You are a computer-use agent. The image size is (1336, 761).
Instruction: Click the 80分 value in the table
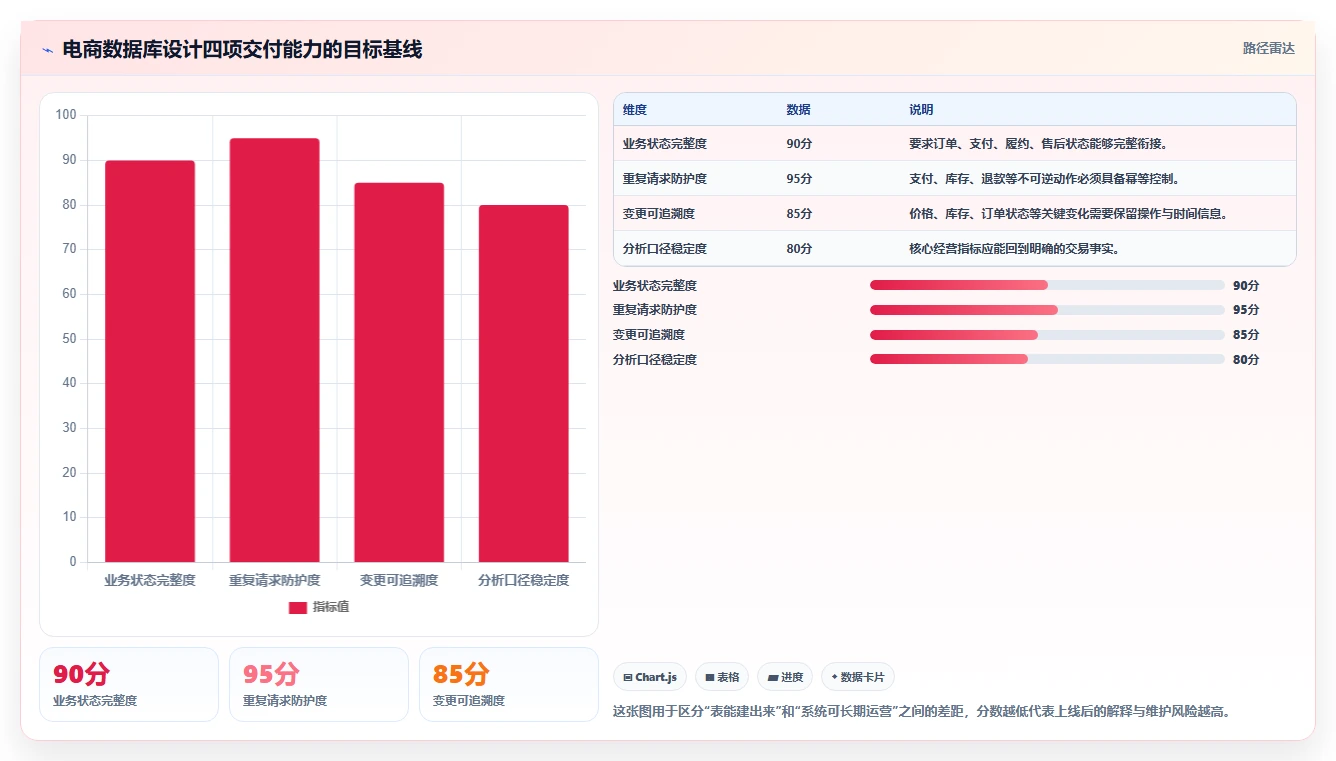(799, 249)
